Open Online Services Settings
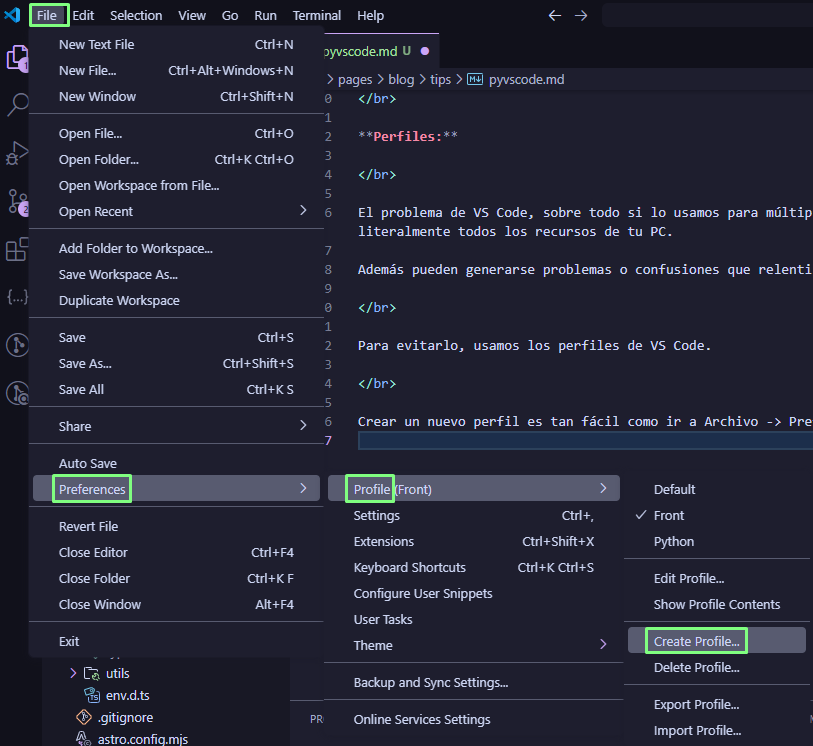813x746 pixels. pos(474,720)
